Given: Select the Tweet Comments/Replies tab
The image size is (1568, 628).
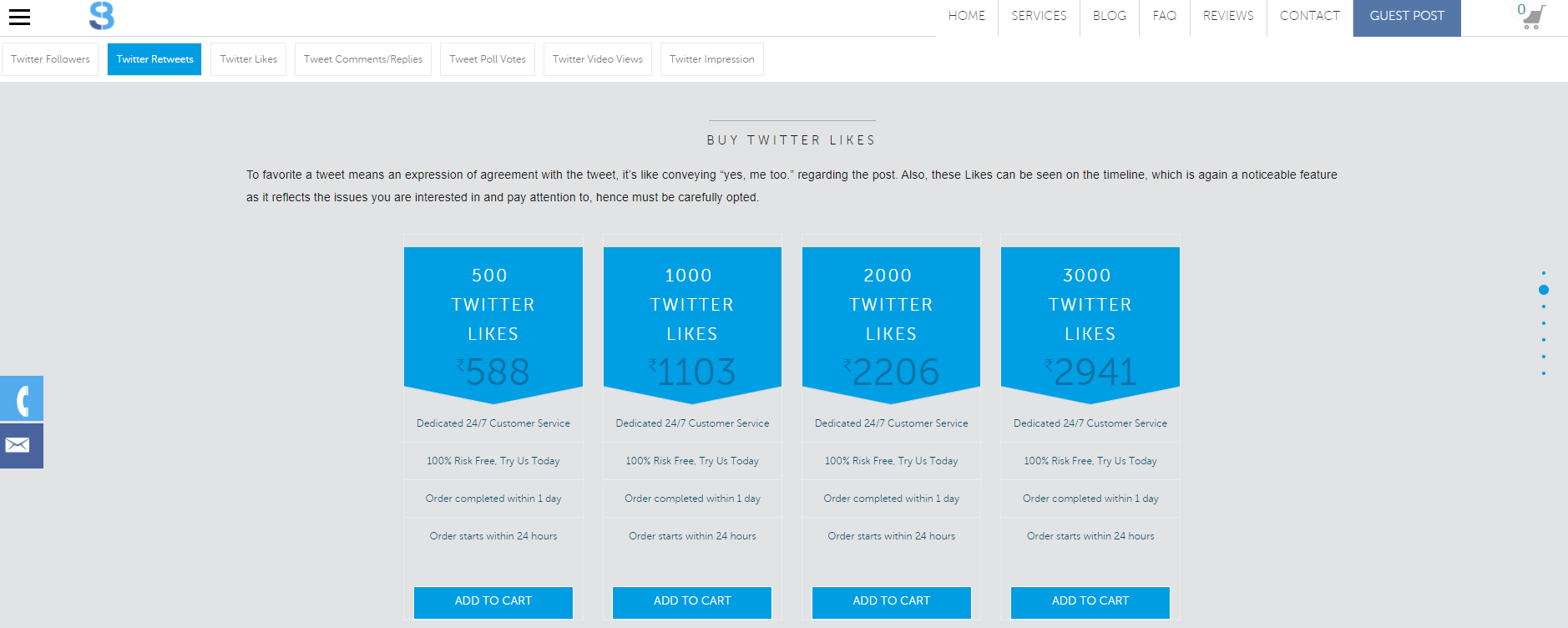Looking at the screenshot, I should click(x=363, y=59).
